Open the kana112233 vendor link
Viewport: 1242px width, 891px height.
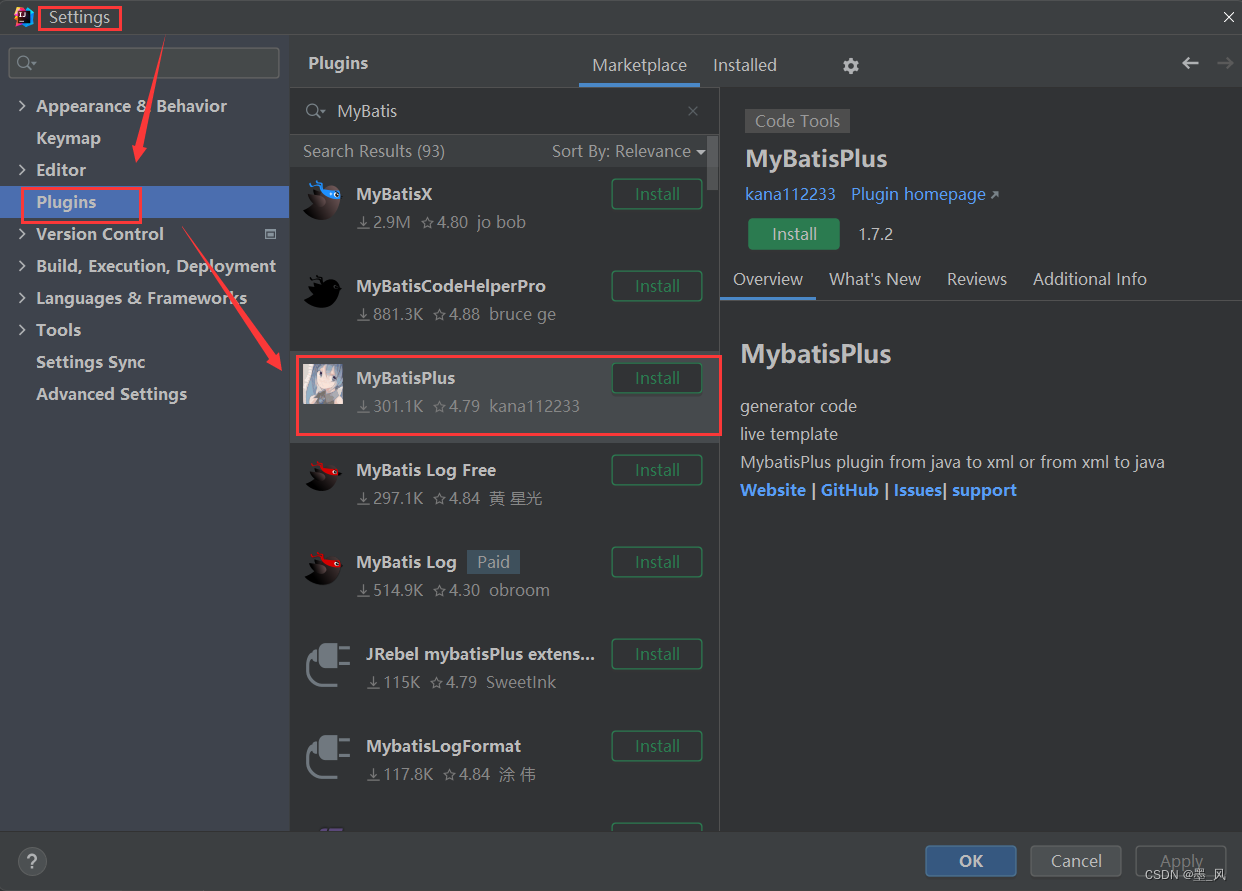coord(790,194)
